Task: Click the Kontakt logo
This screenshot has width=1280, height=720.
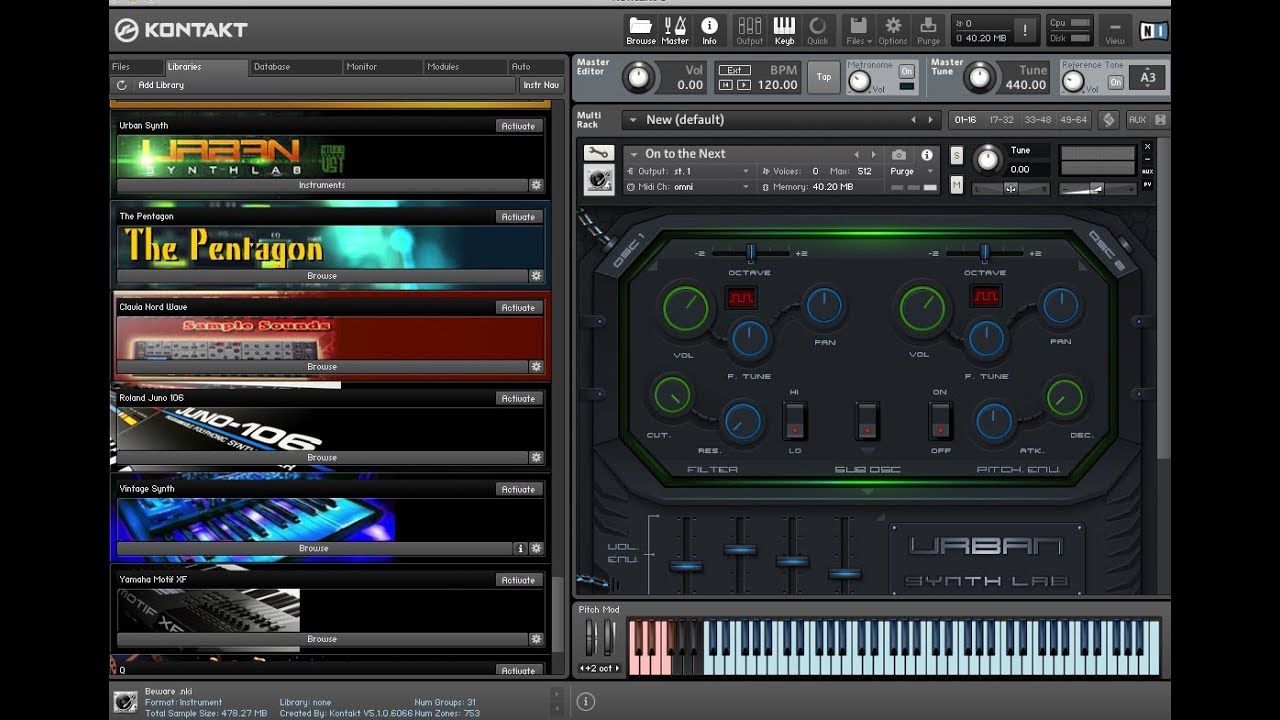Action: (x=182, y=30)
